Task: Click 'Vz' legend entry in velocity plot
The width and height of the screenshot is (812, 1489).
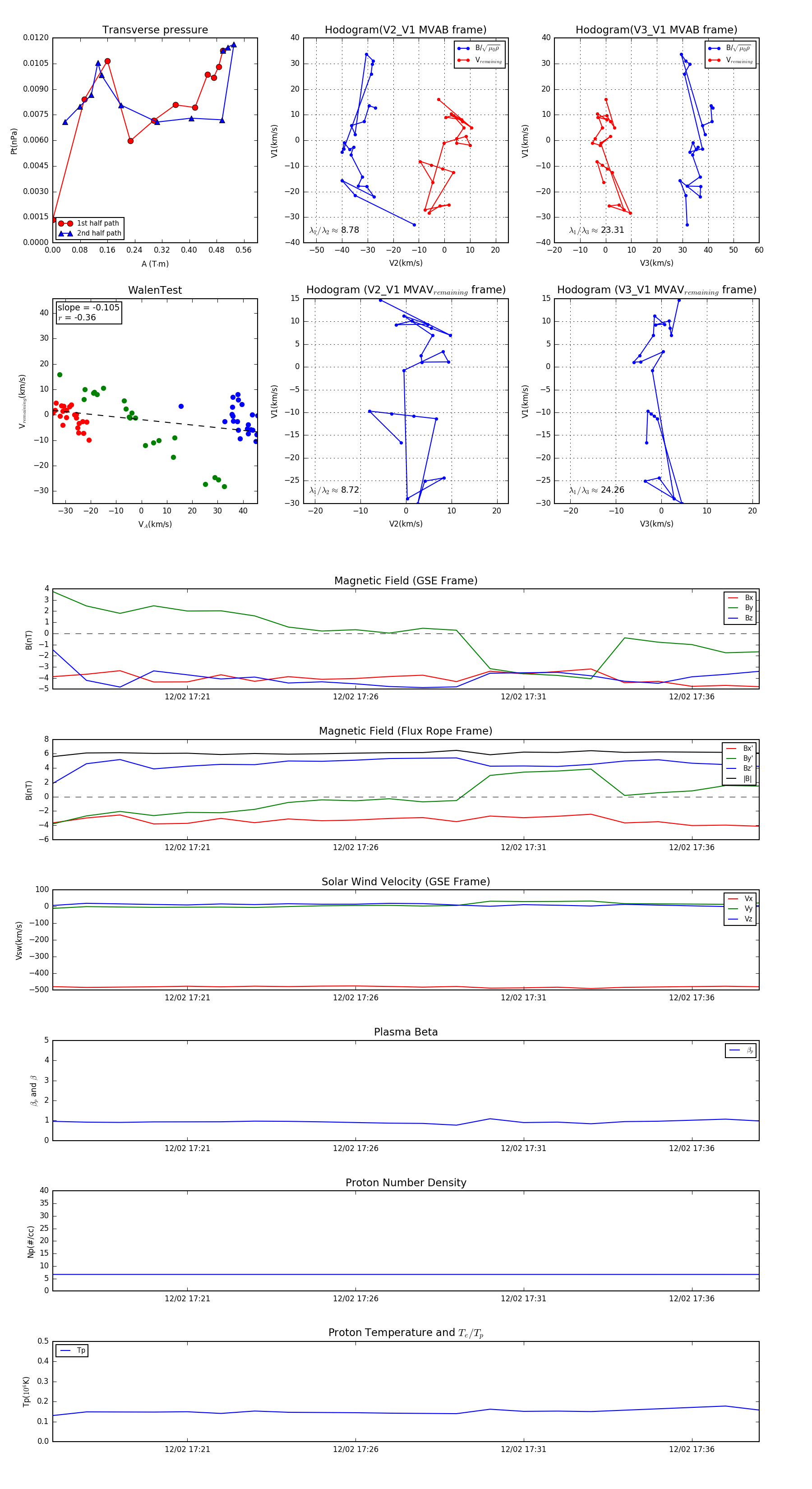Action: point(740,919)
